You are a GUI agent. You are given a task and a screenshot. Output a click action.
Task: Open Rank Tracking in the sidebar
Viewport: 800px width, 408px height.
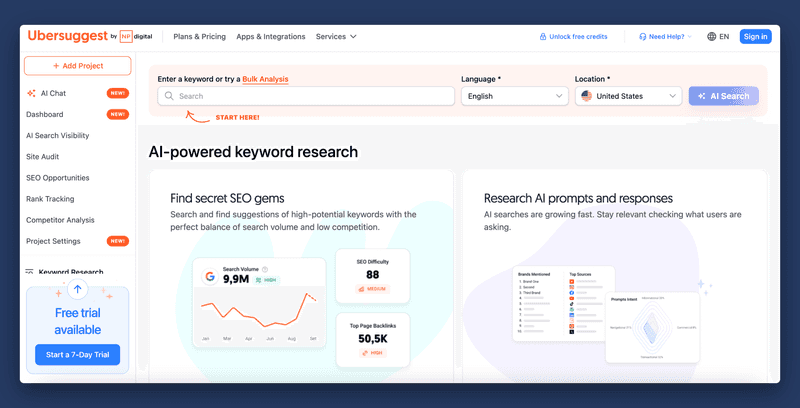tap(50, 199)
